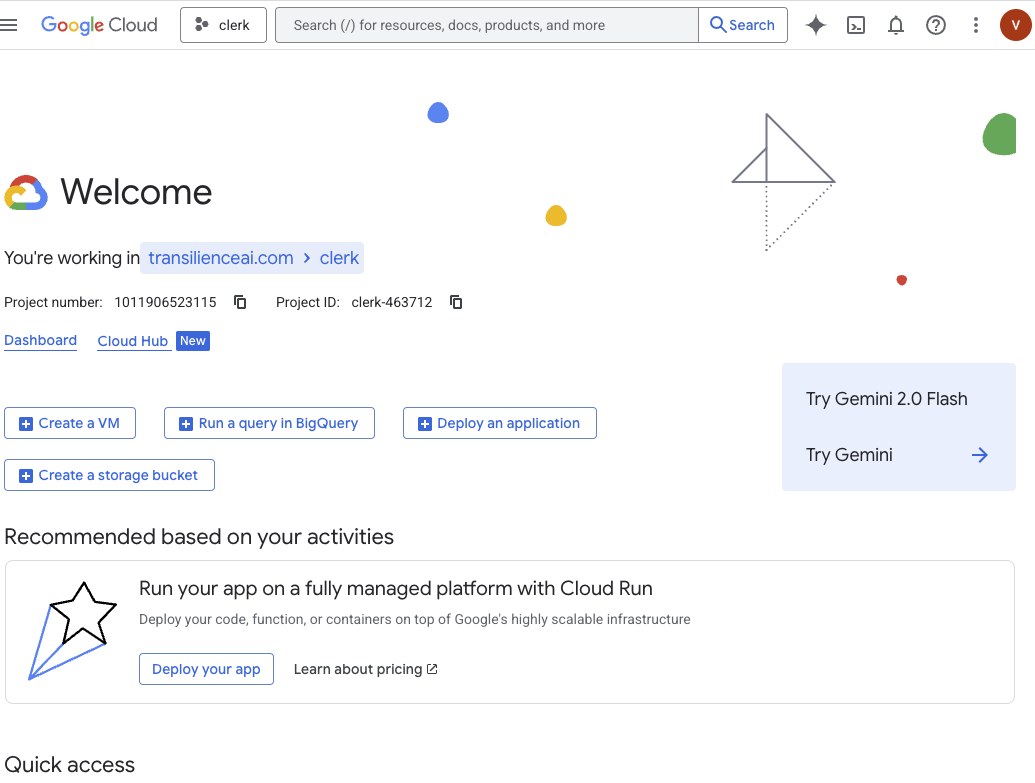Click the New badge beside Cloud Hub
1035x783 pixels.
click(x=193, y=341)
